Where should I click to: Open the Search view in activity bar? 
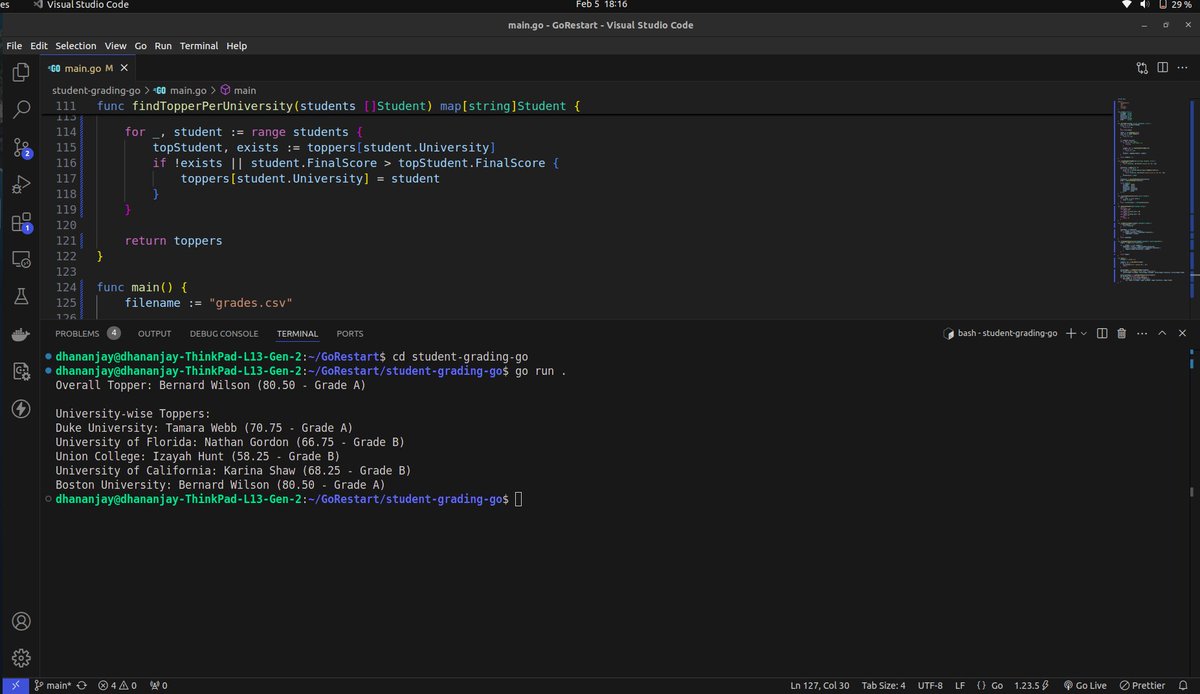(x=21, y=110)
